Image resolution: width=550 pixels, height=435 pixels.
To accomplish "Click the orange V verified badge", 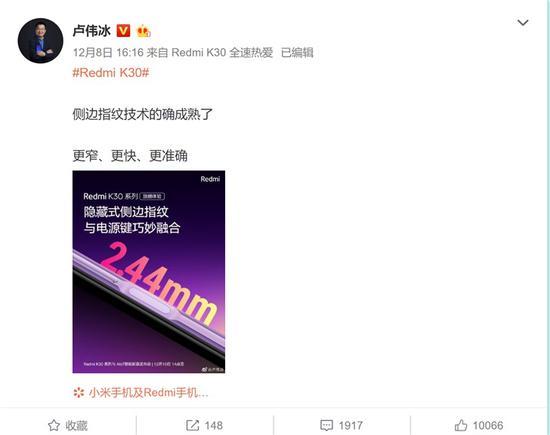I will click(123, 31).
